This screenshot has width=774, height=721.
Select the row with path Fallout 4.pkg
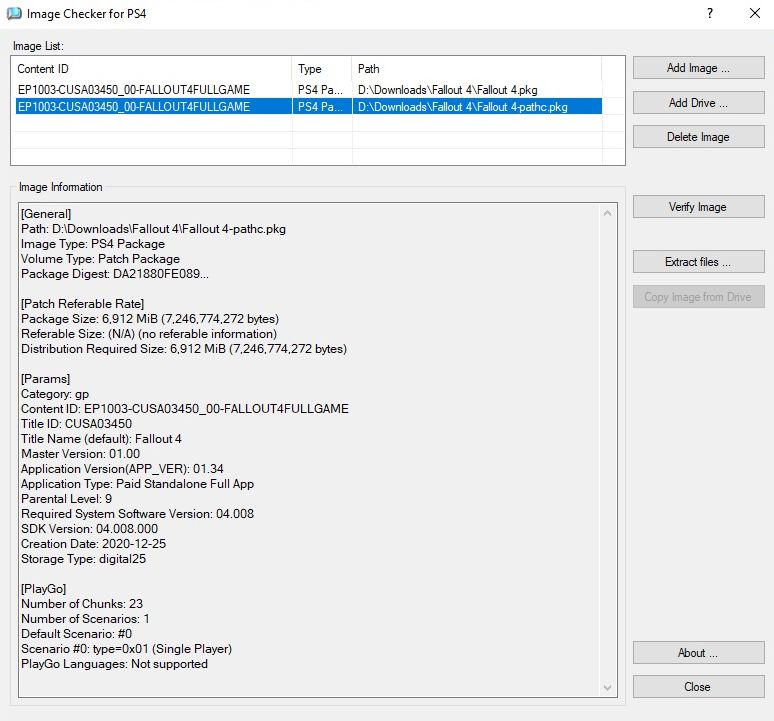[x=309, y=90]
